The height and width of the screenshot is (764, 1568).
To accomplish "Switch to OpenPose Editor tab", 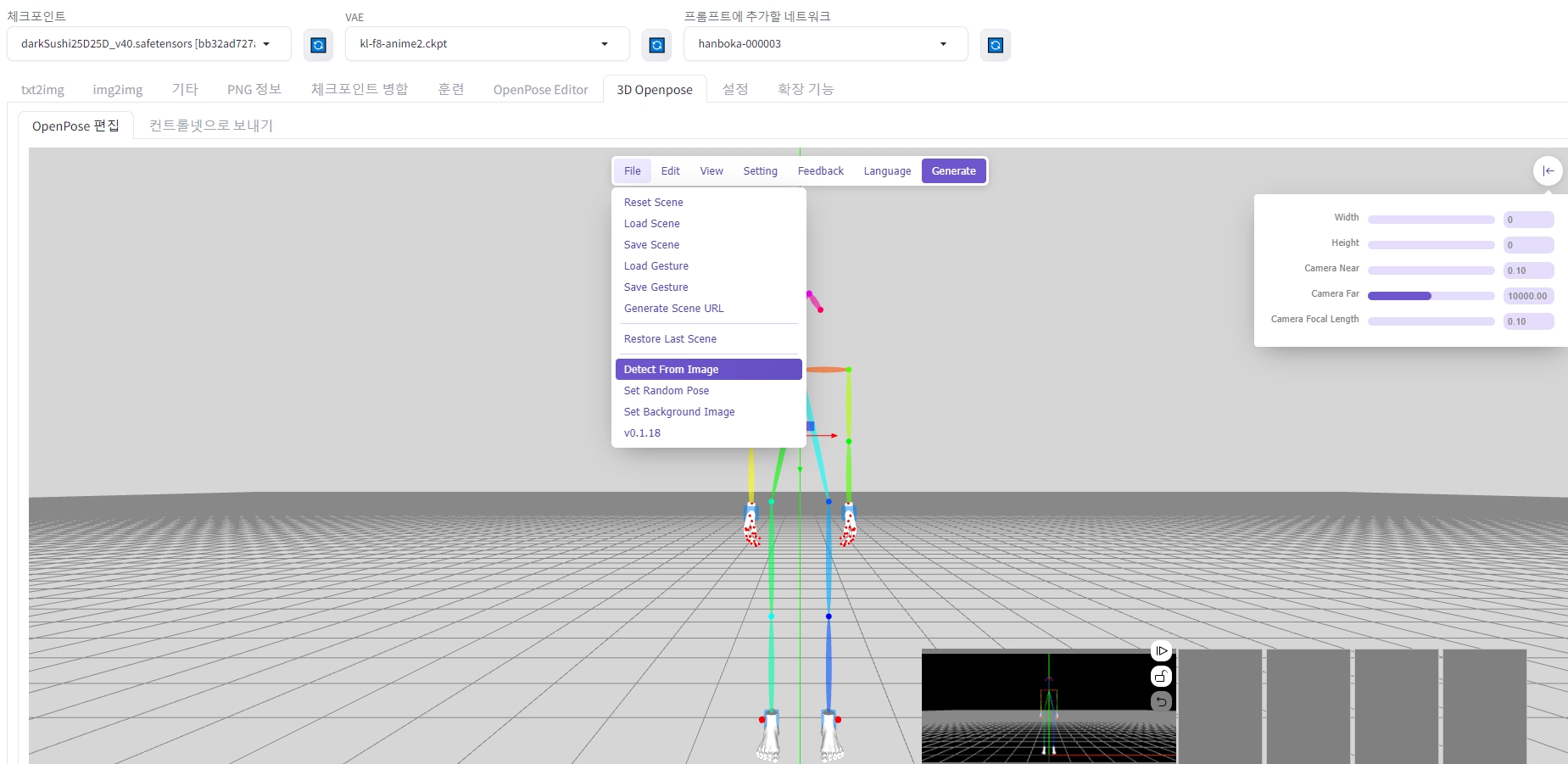I will [540, 89].
